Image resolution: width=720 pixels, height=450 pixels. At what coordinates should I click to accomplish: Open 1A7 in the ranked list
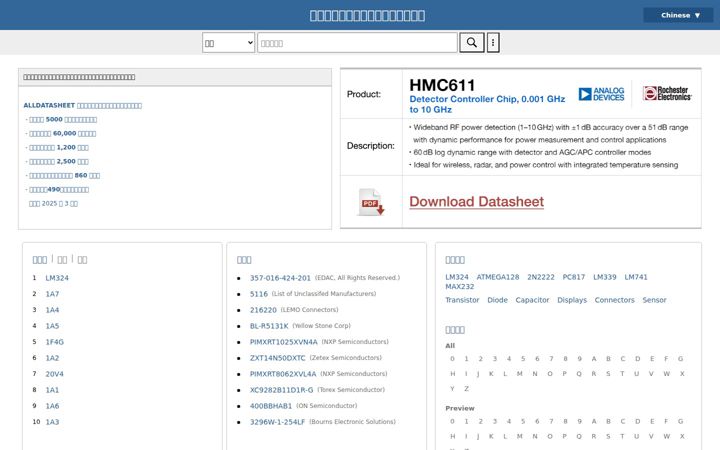52,294
